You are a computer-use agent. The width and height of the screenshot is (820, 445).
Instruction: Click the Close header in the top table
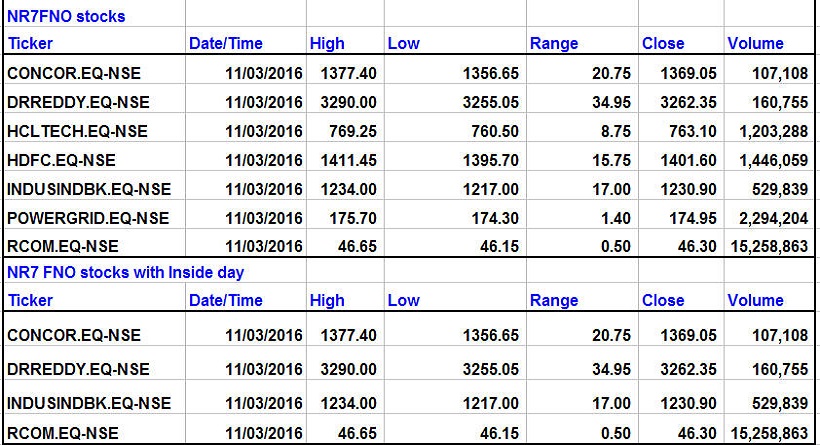click(x=663, y=44)
